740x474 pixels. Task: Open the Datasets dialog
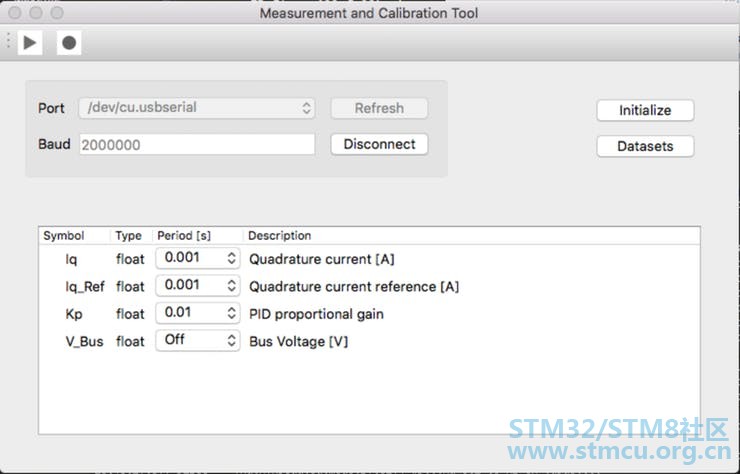click(645, 146)
